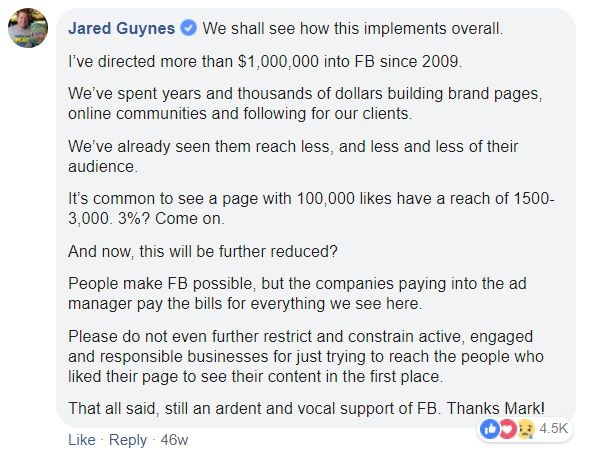Reply to Jared Guynes' comment
This screenshot has width=614, height=464.
coord(127,440)
